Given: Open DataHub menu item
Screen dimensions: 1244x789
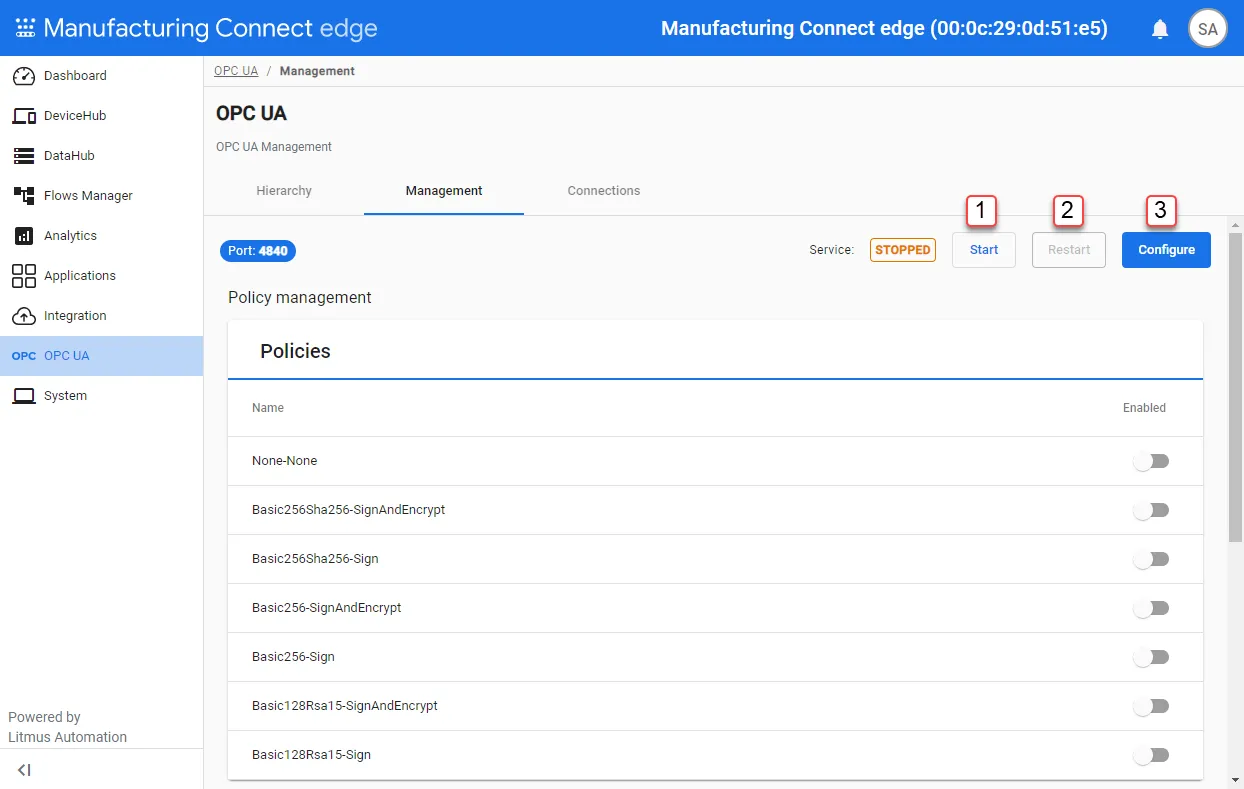Looking at the screenshot, I should tap(101, 156).
